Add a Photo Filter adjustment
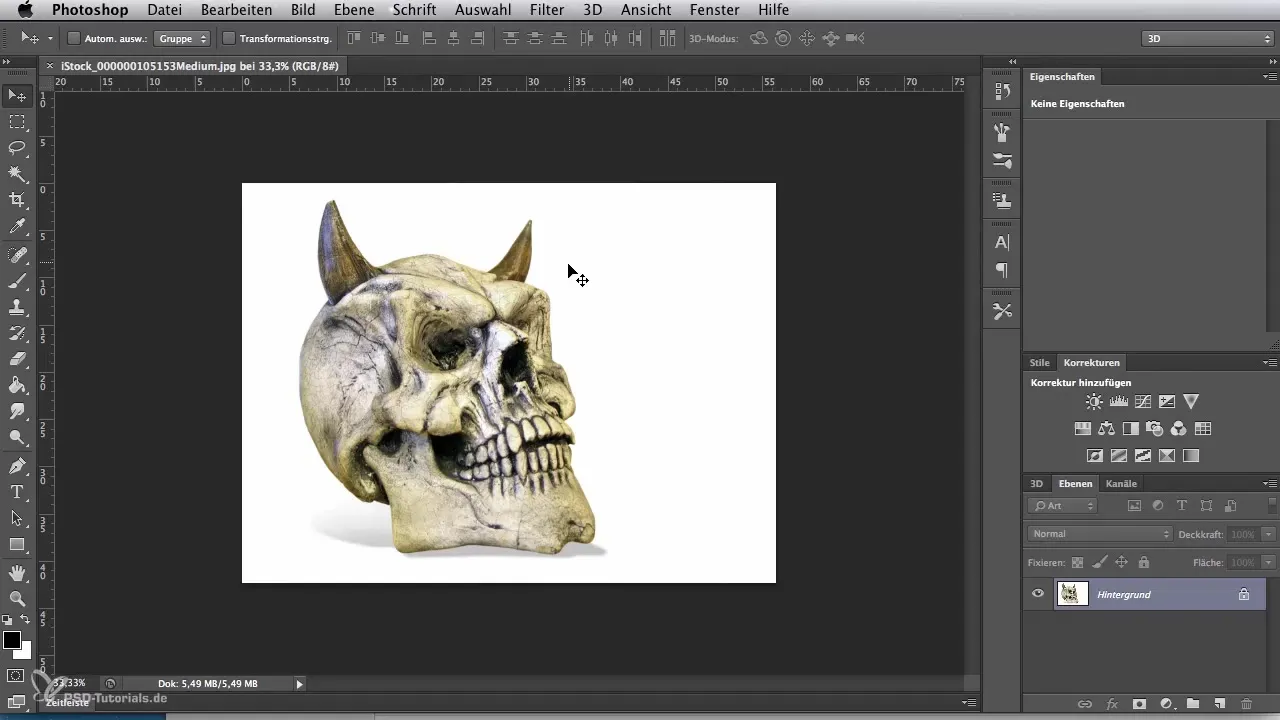1280x720 pixels. tap(1154, 429)
